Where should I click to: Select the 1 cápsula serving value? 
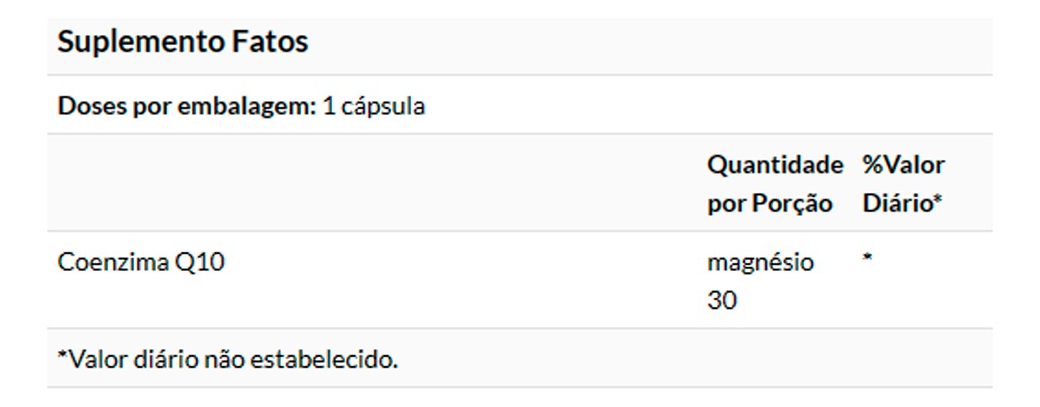pos(374,106)
